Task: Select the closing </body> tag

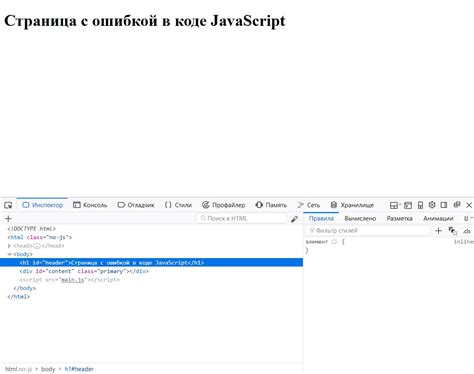Action: [x=25, y=288]
